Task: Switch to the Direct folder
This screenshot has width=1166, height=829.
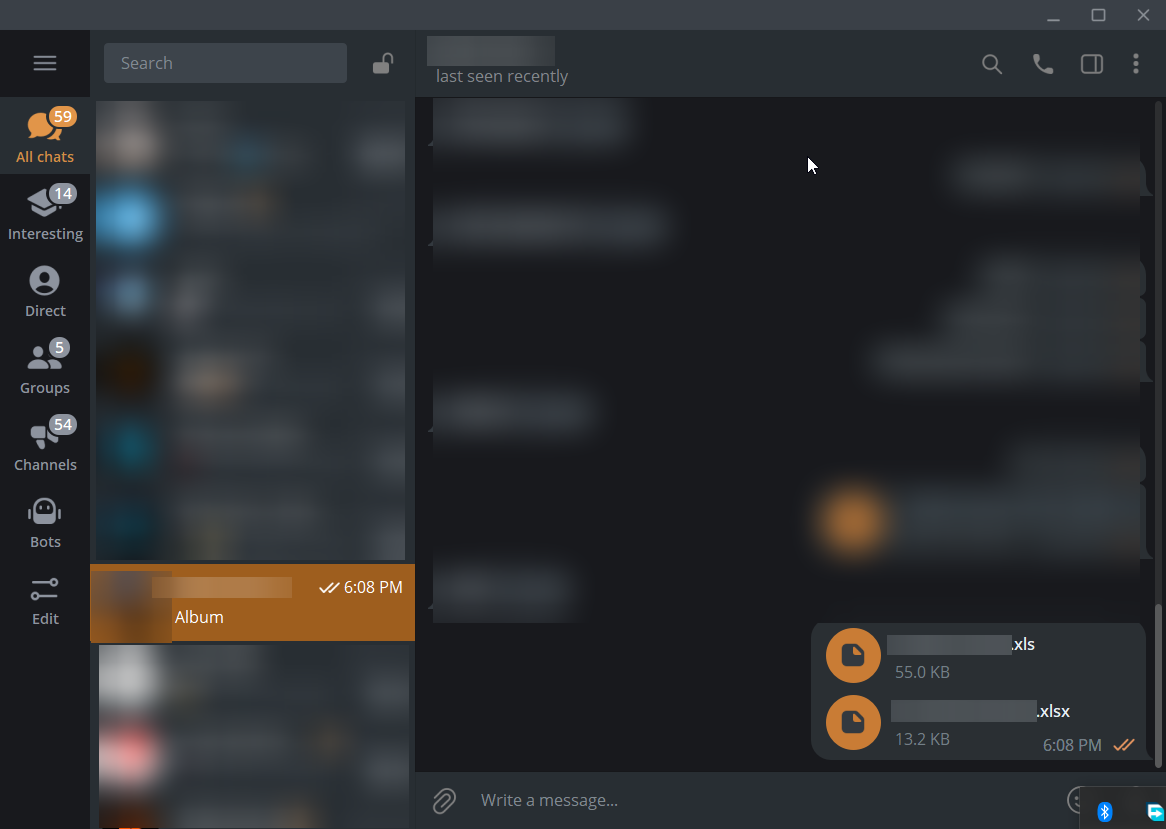Action: tap(45, 290)
